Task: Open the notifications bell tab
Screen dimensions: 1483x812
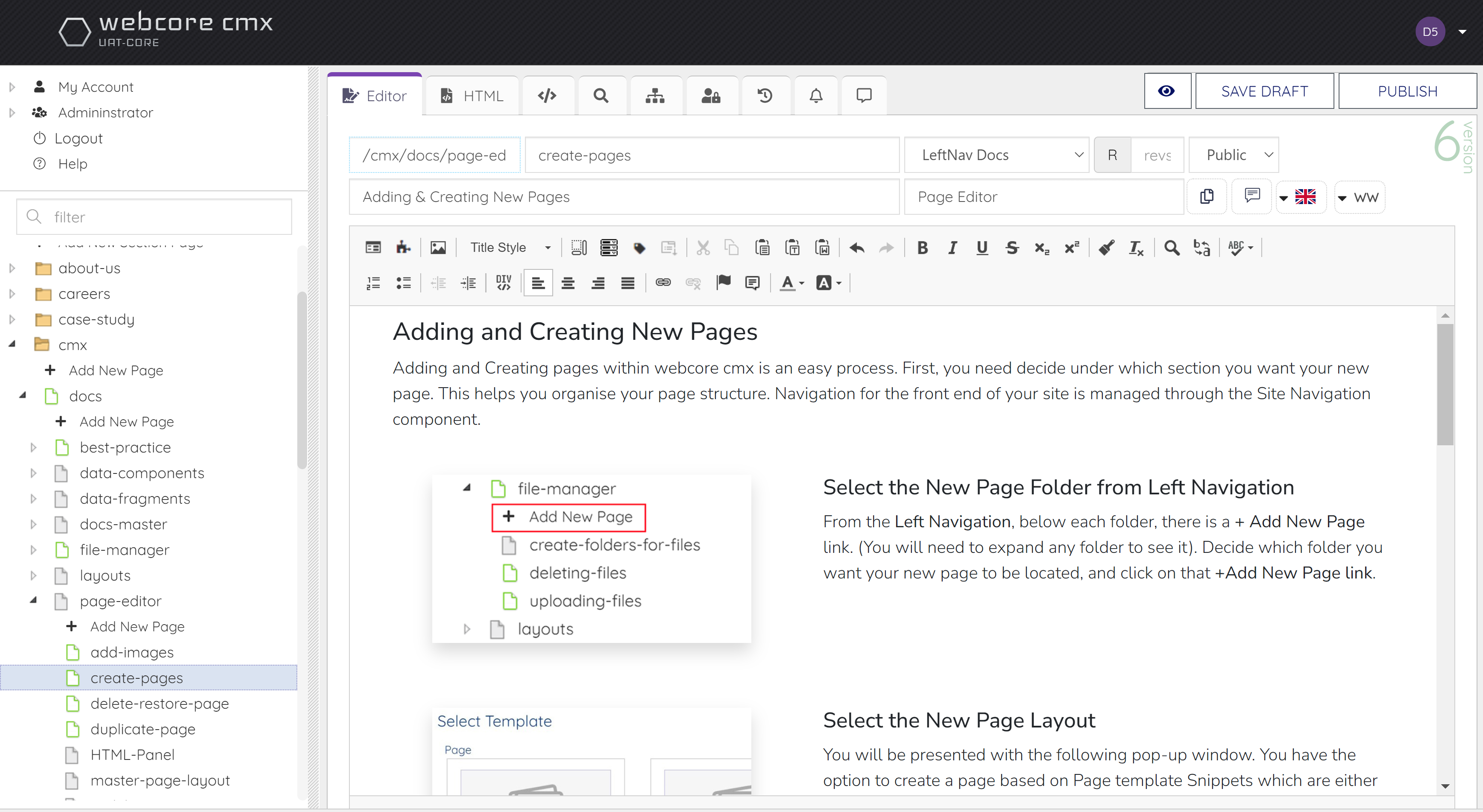Action: [816, 96]
